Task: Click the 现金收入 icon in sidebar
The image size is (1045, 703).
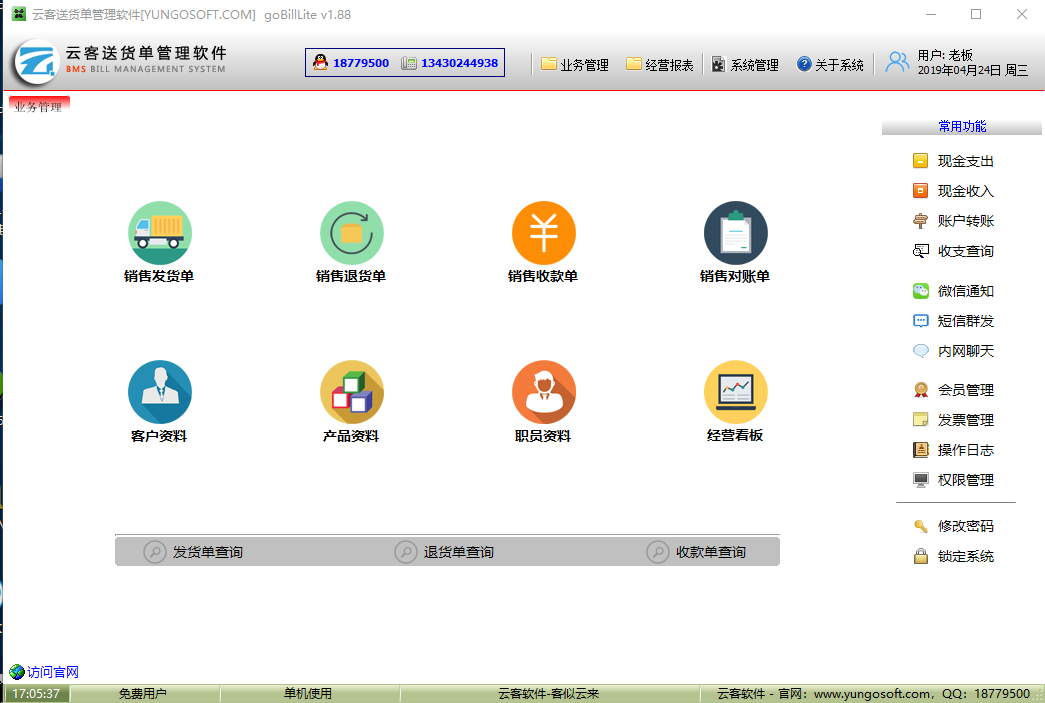Action: pos(920,191)
